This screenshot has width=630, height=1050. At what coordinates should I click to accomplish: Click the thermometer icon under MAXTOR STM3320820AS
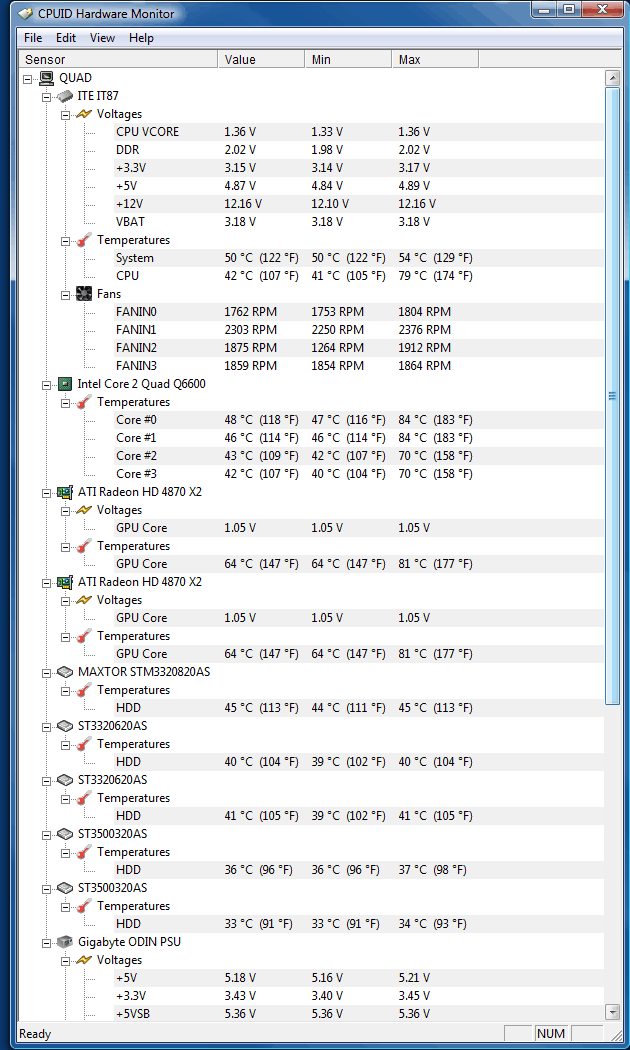coord(84,690)
